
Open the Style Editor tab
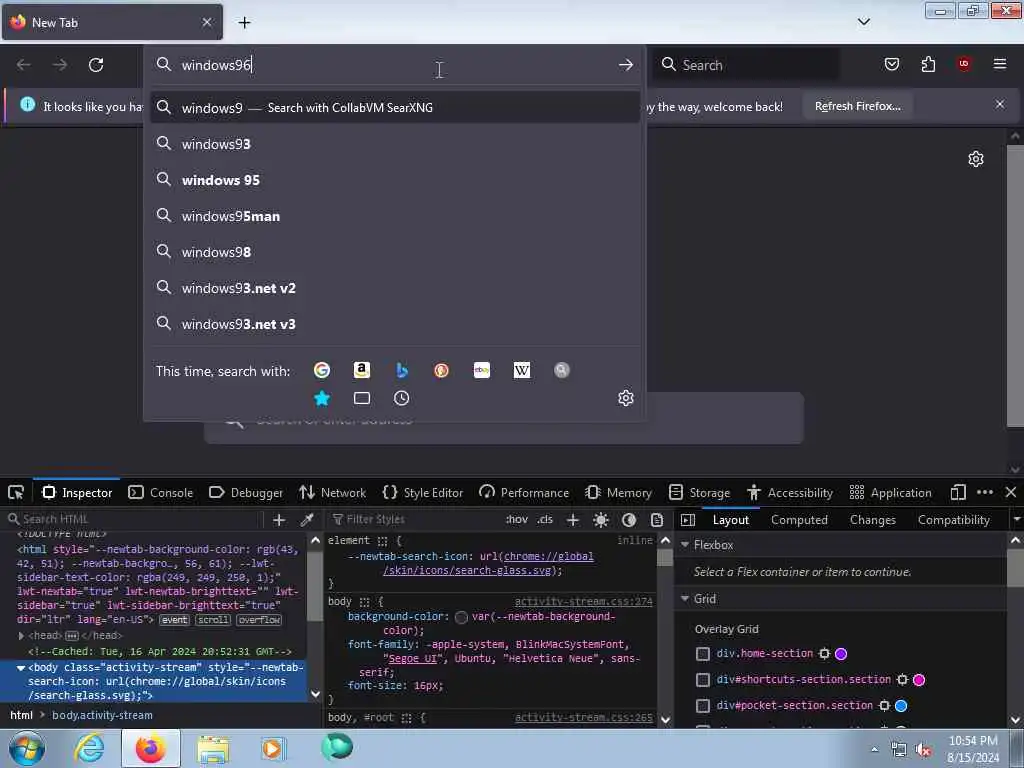point(423,492)
